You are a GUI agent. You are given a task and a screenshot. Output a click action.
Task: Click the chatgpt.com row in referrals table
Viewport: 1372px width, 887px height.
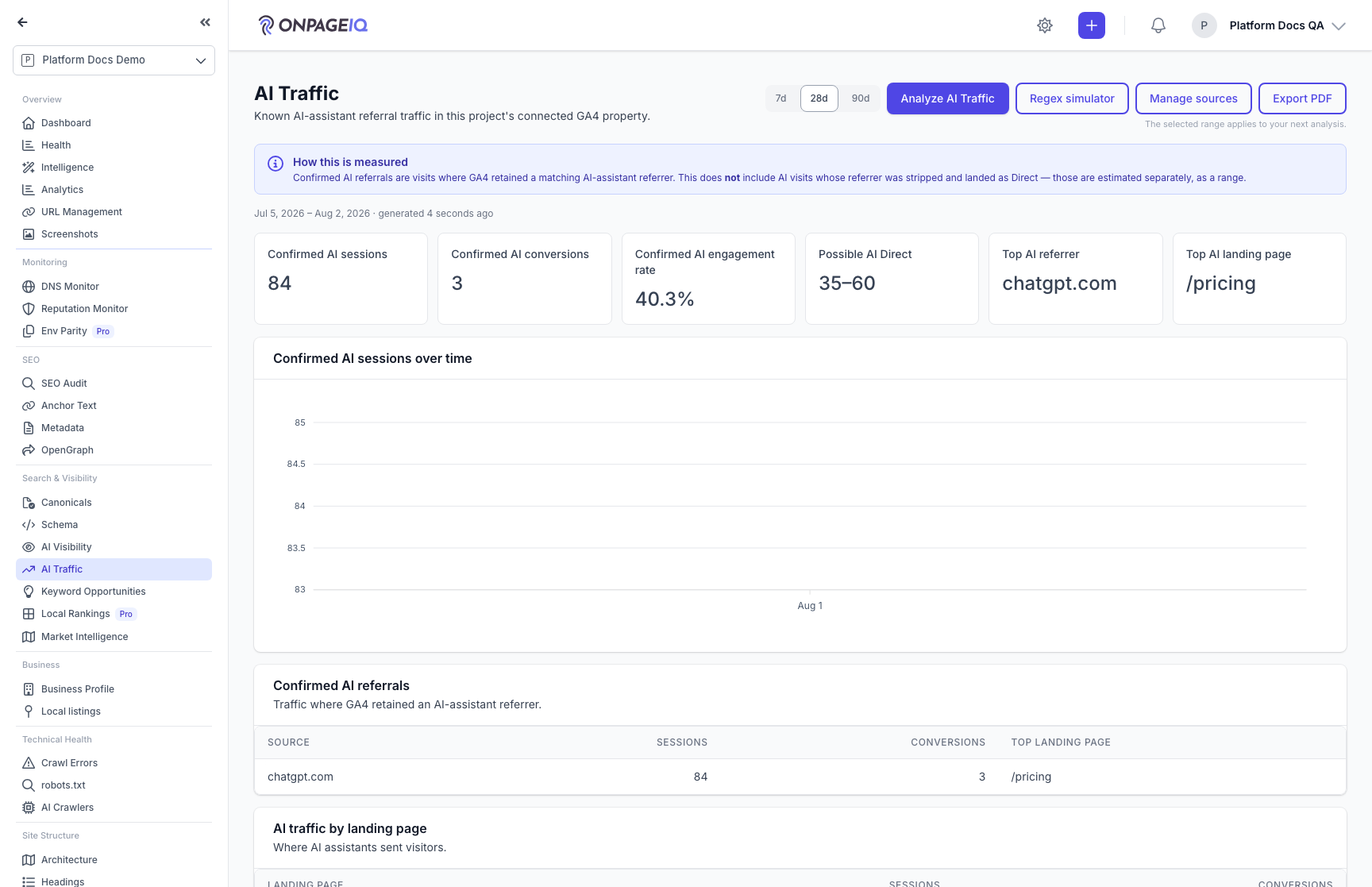[800, 777]
